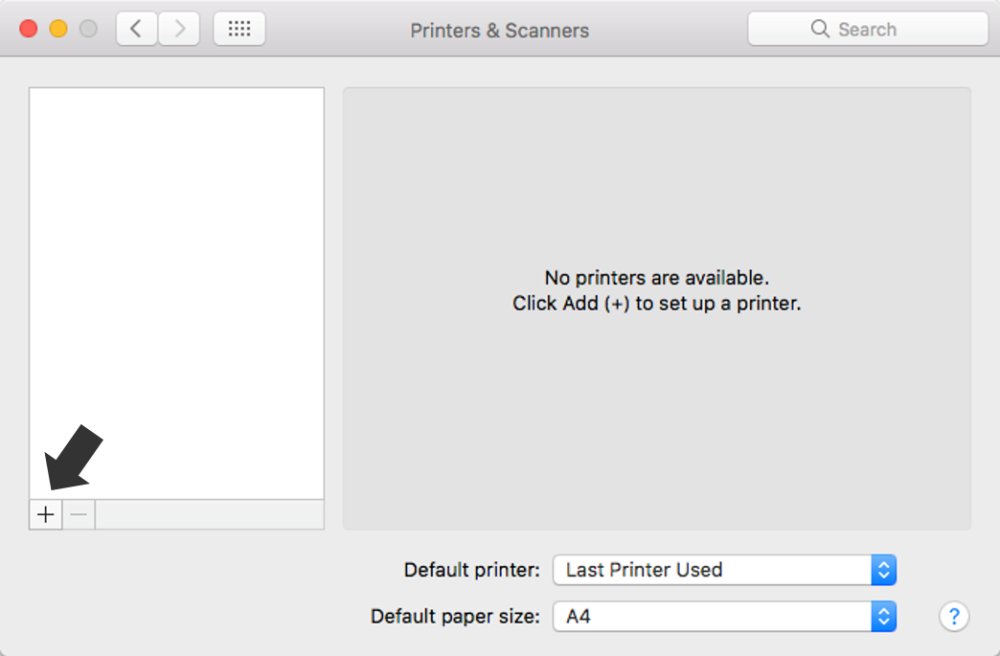This screenshot has height=656, width=1000.
Task: Click the Remove (–) printer button
Action: [x=78, y=514]
